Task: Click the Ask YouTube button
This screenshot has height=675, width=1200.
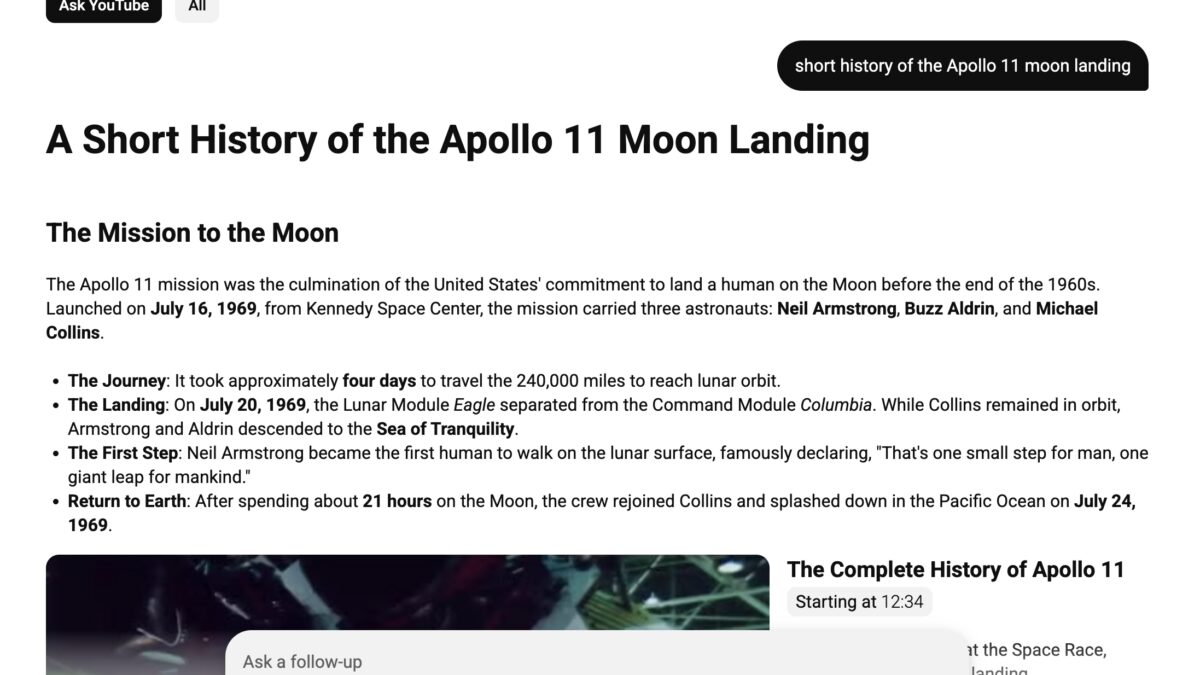Action: (x=103, y=7)
